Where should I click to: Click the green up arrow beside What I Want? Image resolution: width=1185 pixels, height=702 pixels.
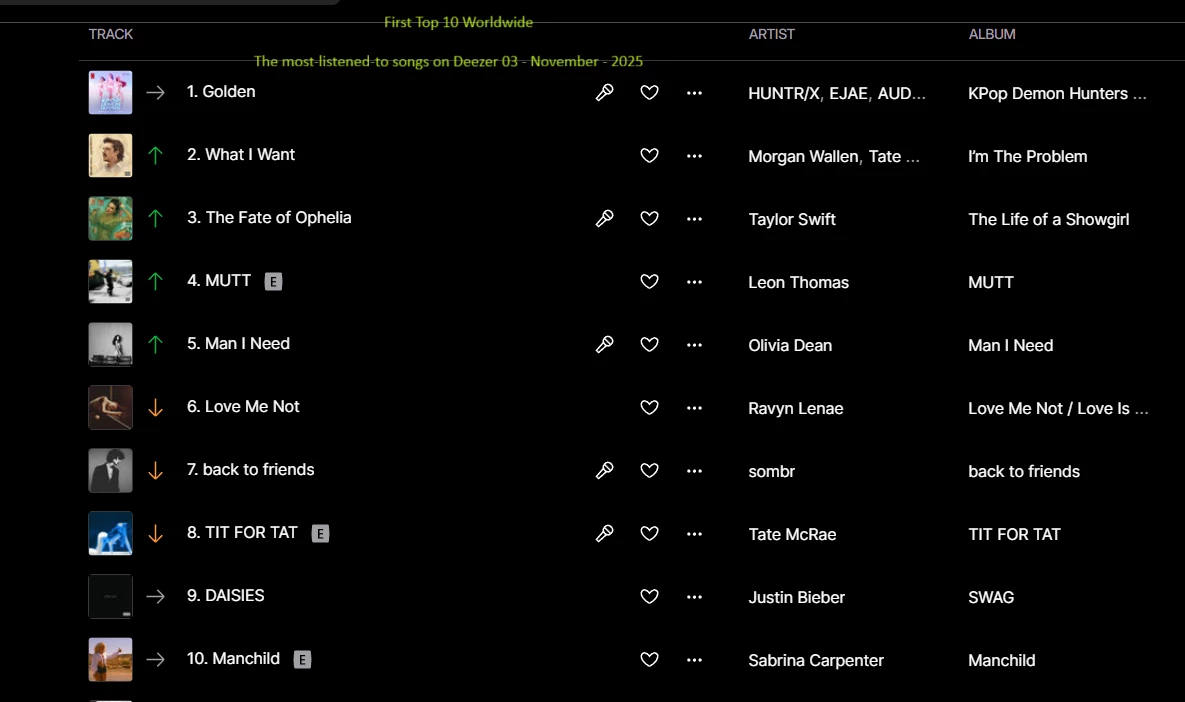[x=156, y=156]
